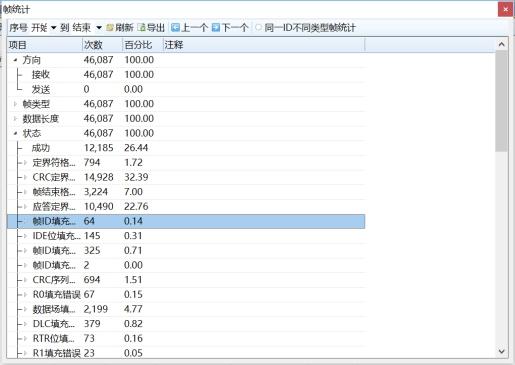The height and width of the screenshot is (365, 515).
Task: Expand the 帧类型 tree node
Action: (15, 104)
